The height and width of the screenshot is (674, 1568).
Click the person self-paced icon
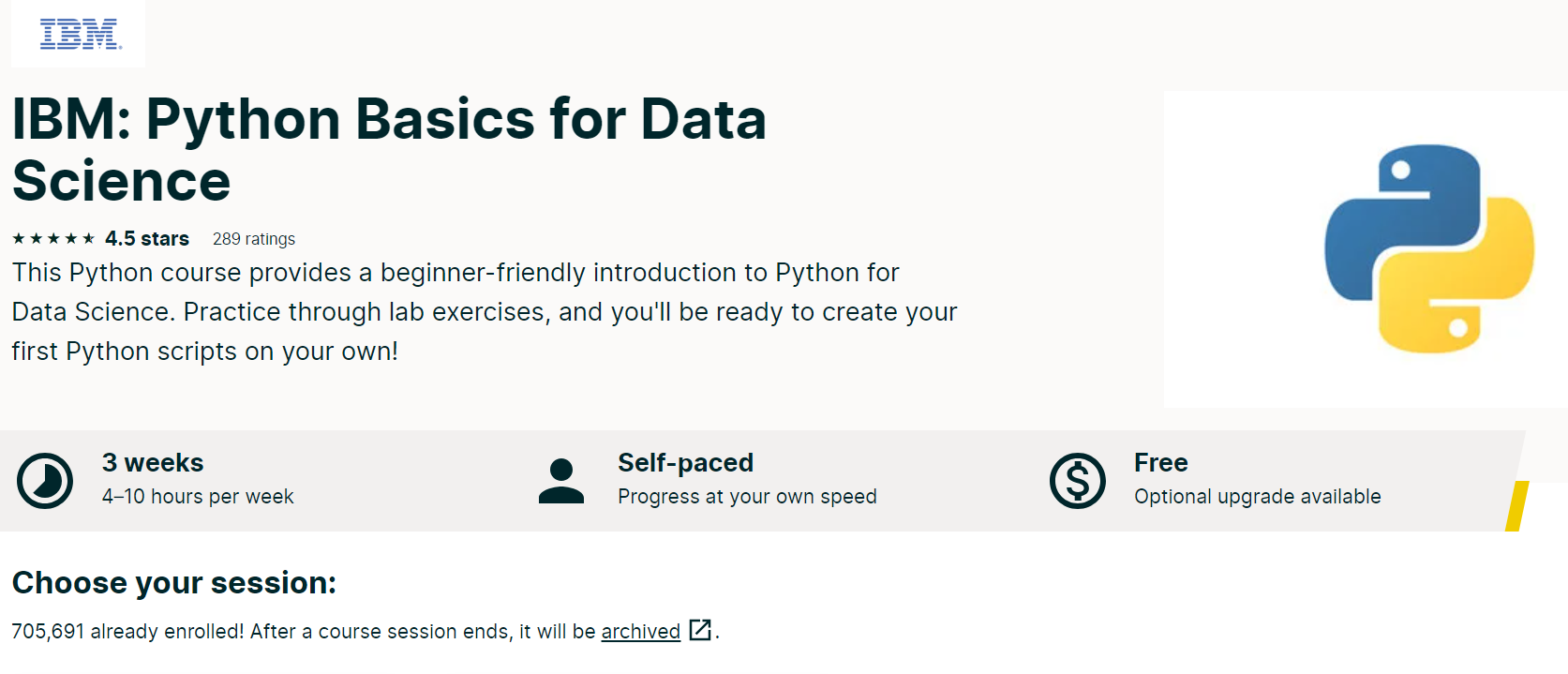(x=561, y=481)
